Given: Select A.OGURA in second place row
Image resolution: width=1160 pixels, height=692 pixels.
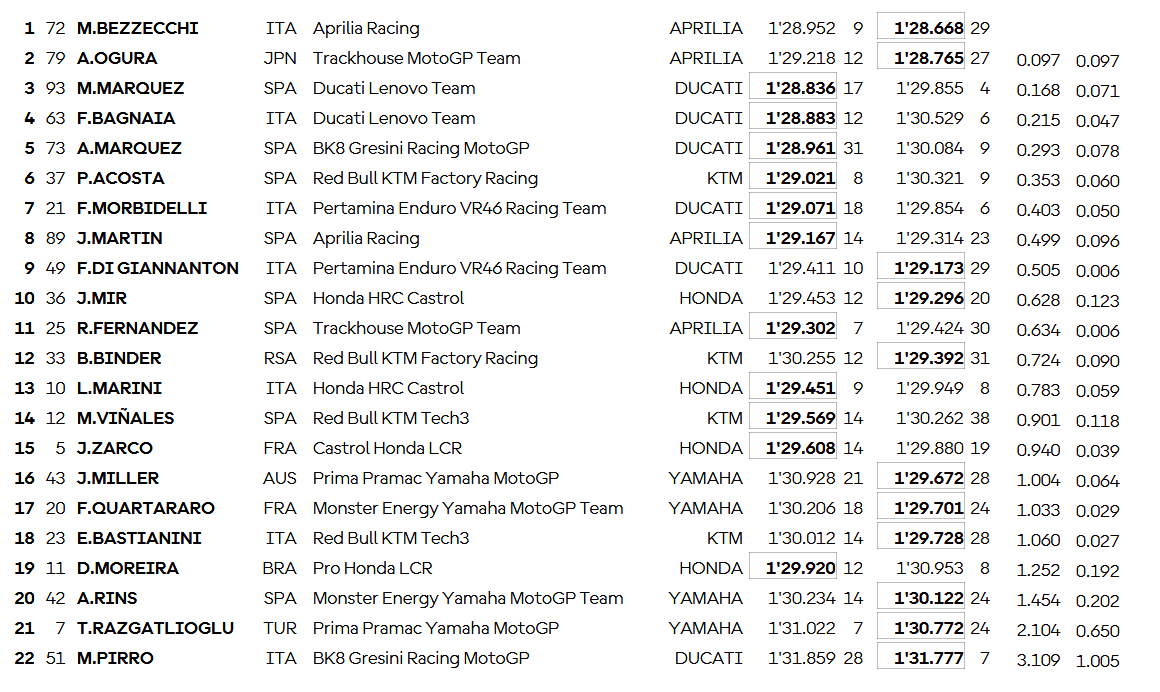Looking at the screenshot, I should 117,58.
